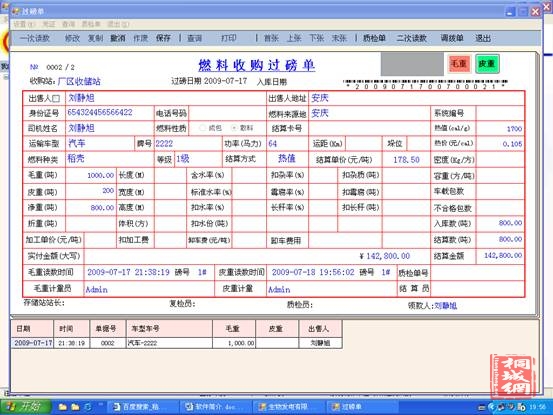553x415 pixels.
Task: Click the 二次读数 toolbar button
Action: tap(412, 38)
